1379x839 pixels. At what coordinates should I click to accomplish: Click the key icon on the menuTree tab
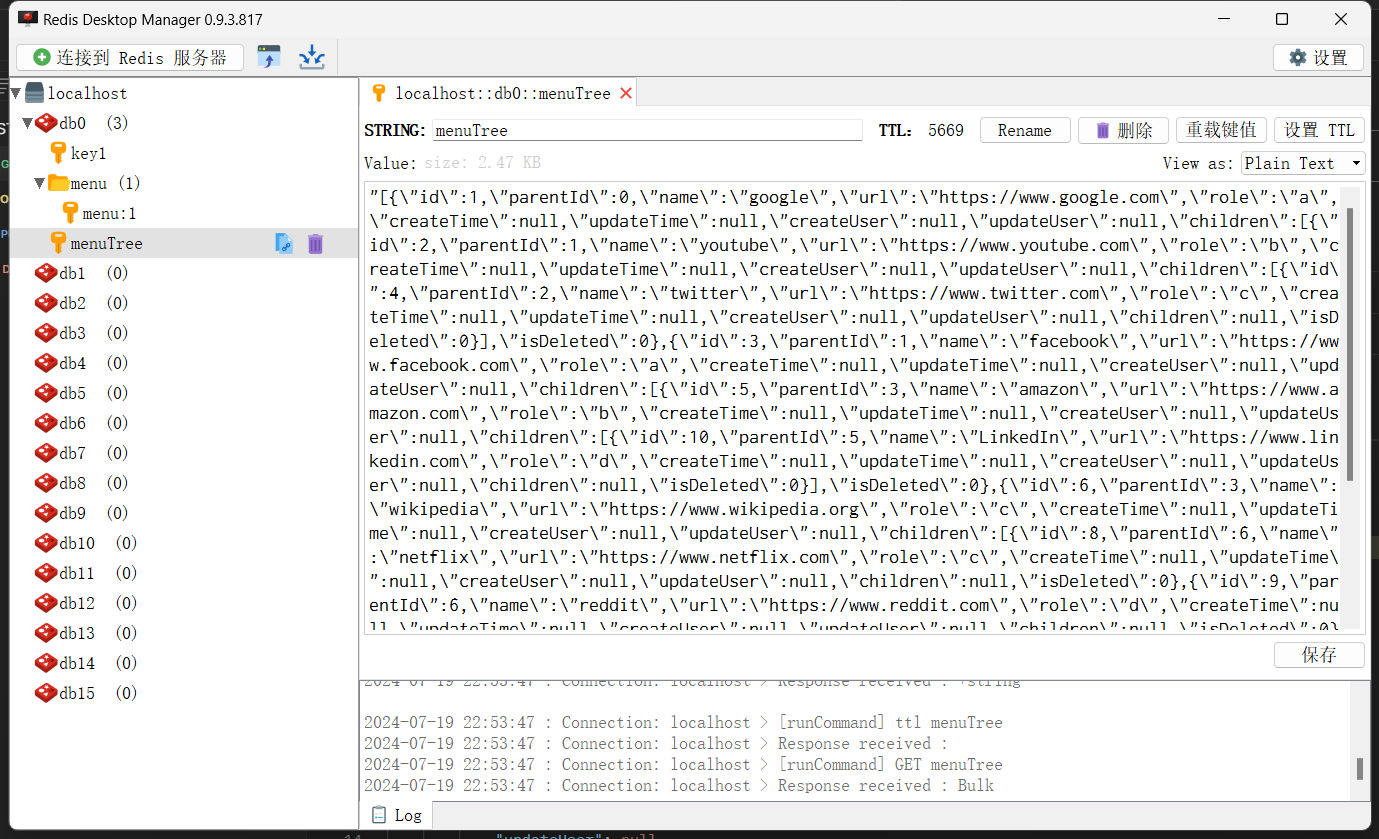pos(378,93)
